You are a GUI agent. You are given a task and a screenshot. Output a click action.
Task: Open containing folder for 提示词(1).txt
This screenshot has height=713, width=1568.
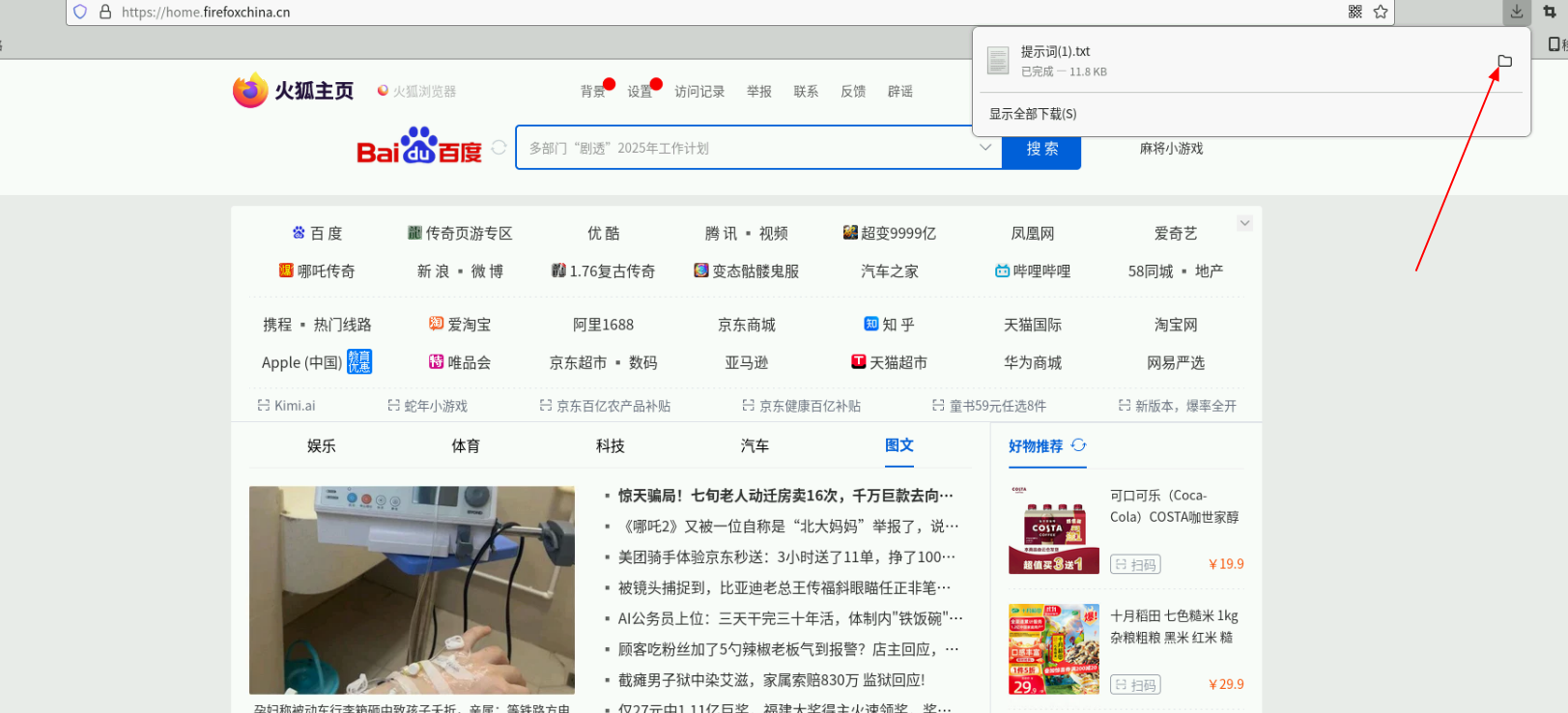tap(1504, 61)
